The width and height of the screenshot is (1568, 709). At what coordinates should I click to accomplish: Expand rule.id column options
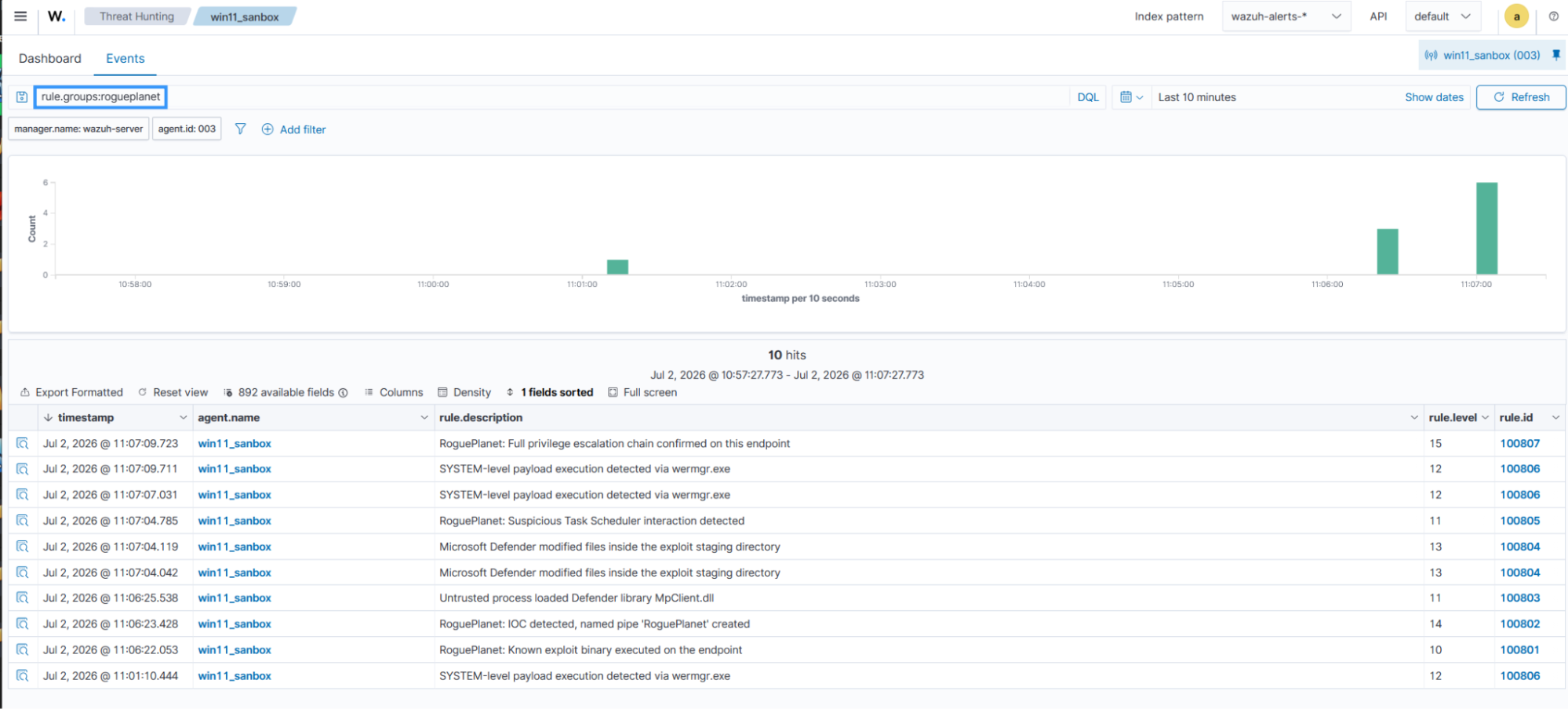pyautogui.click(x=1555, y=418)
